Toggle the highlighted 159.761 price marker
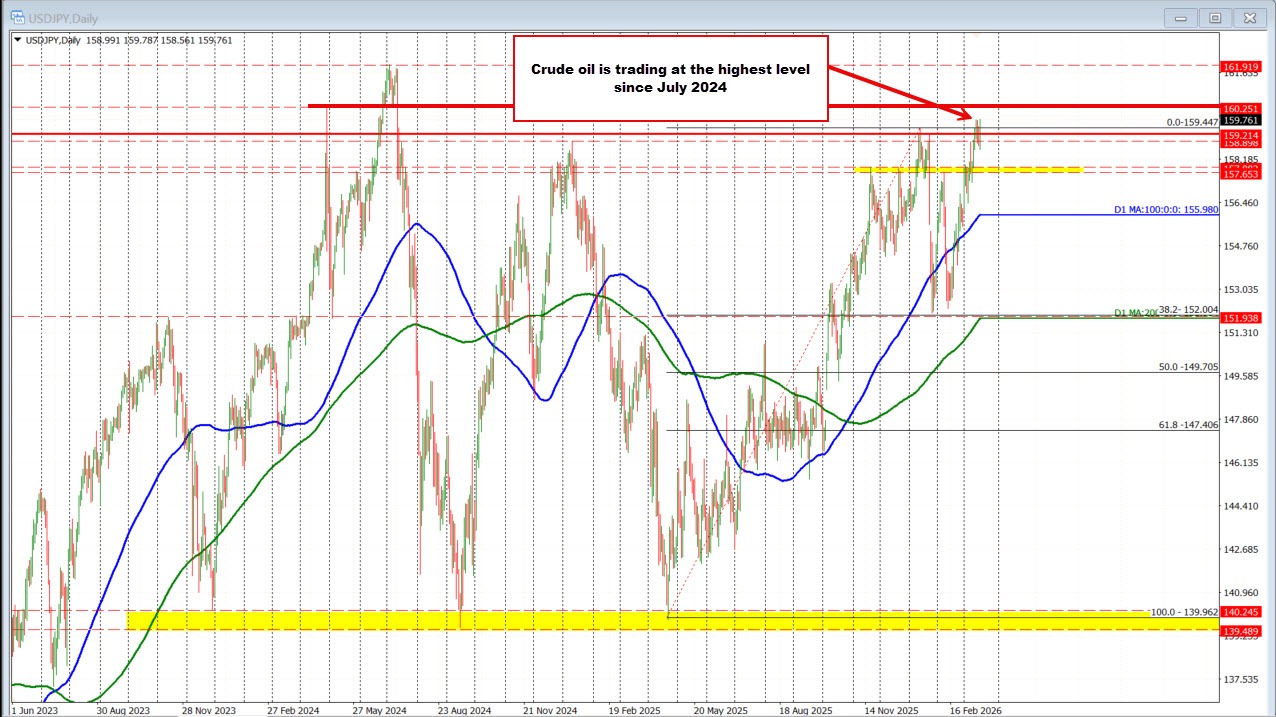The image size is (1276, 717). (1243, 119)
